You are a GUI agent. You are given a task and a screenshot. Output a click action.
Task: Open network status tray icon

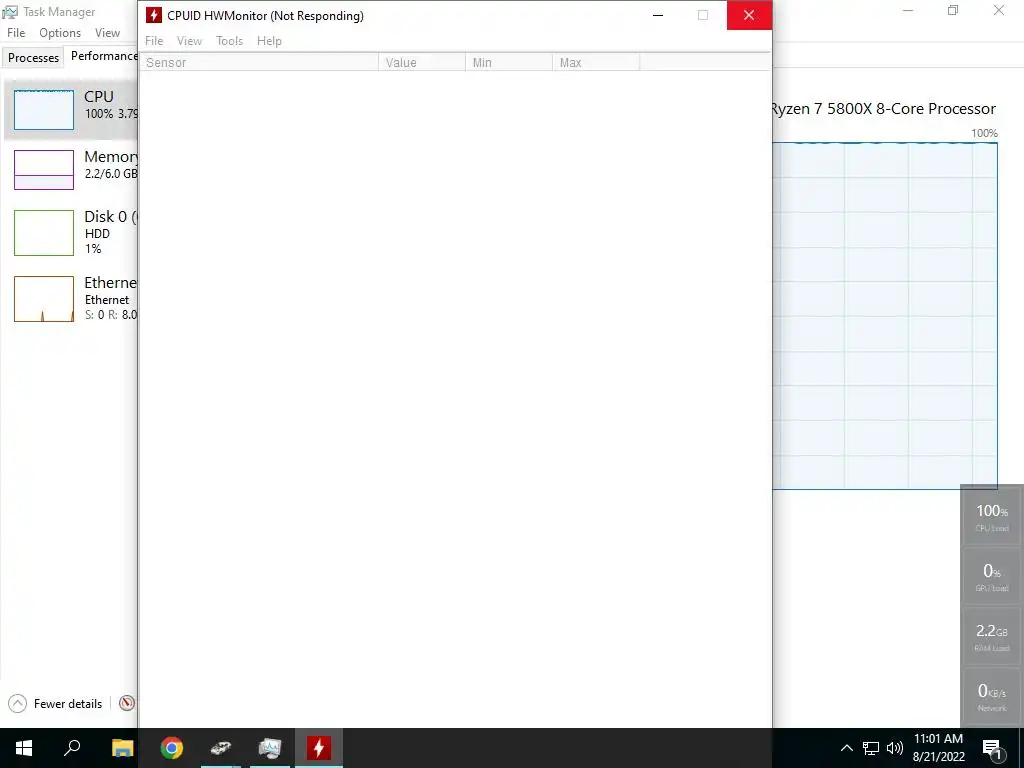(x=871, y=748)
